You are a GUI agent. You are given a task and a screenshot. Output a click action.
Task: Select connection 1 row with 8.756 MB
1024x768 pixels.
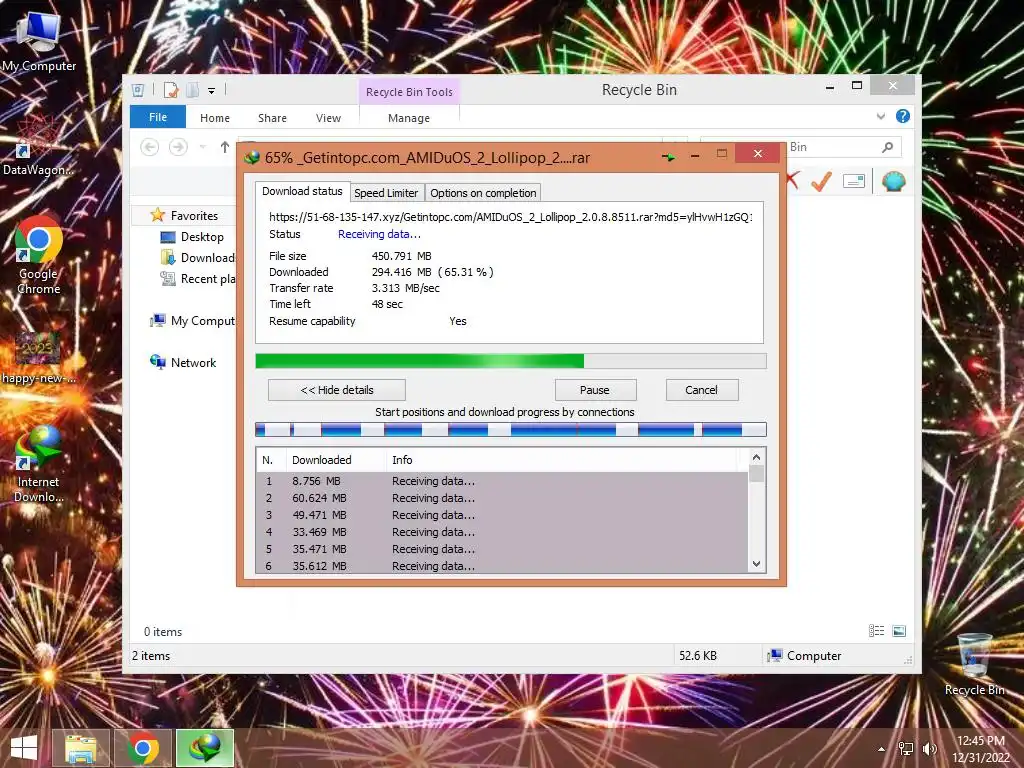502,481
